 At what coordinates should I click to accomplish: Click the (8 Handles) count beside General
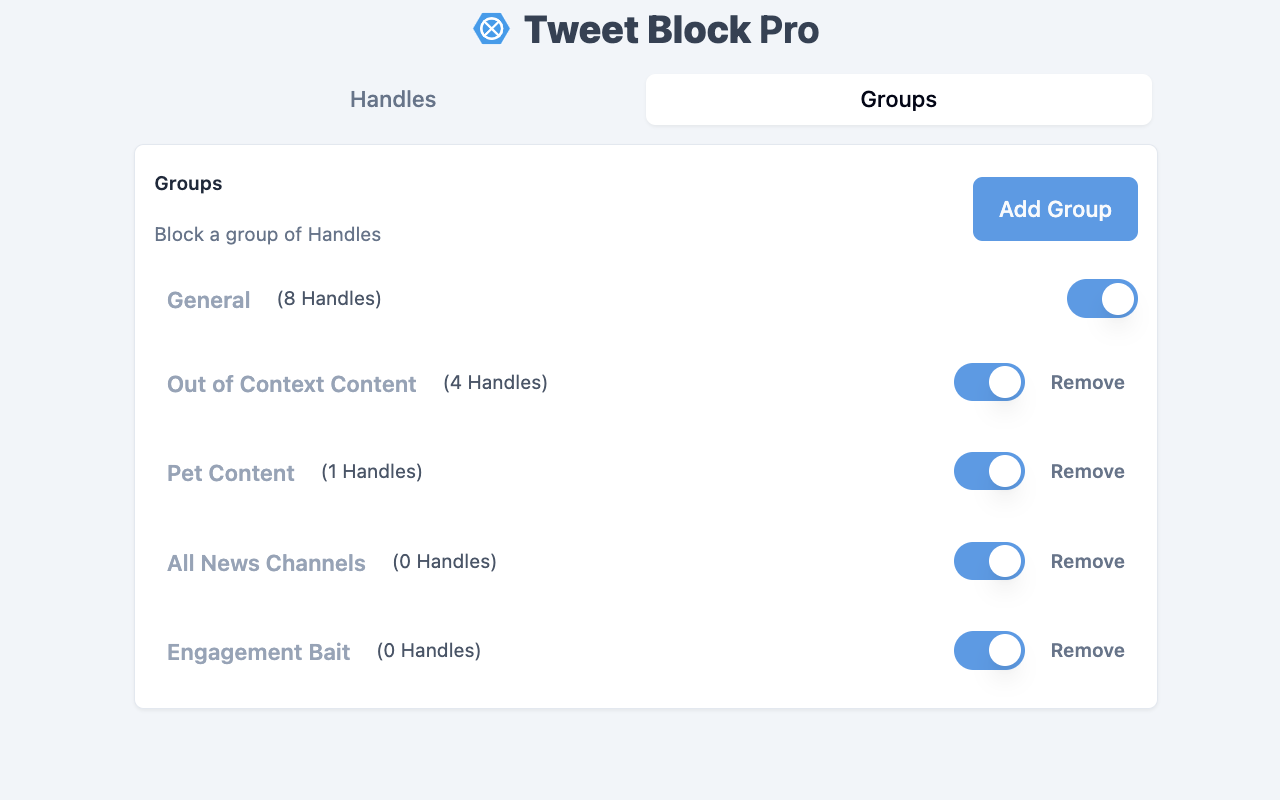(x=328, y=298)
